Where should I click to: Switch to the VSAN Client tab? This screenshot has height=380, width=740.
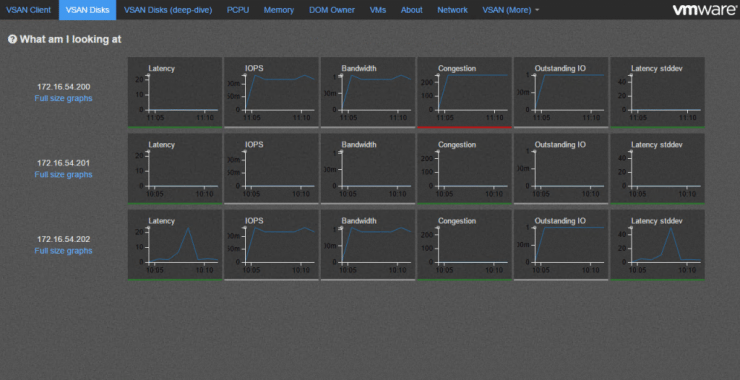click(x=28, y=10)
